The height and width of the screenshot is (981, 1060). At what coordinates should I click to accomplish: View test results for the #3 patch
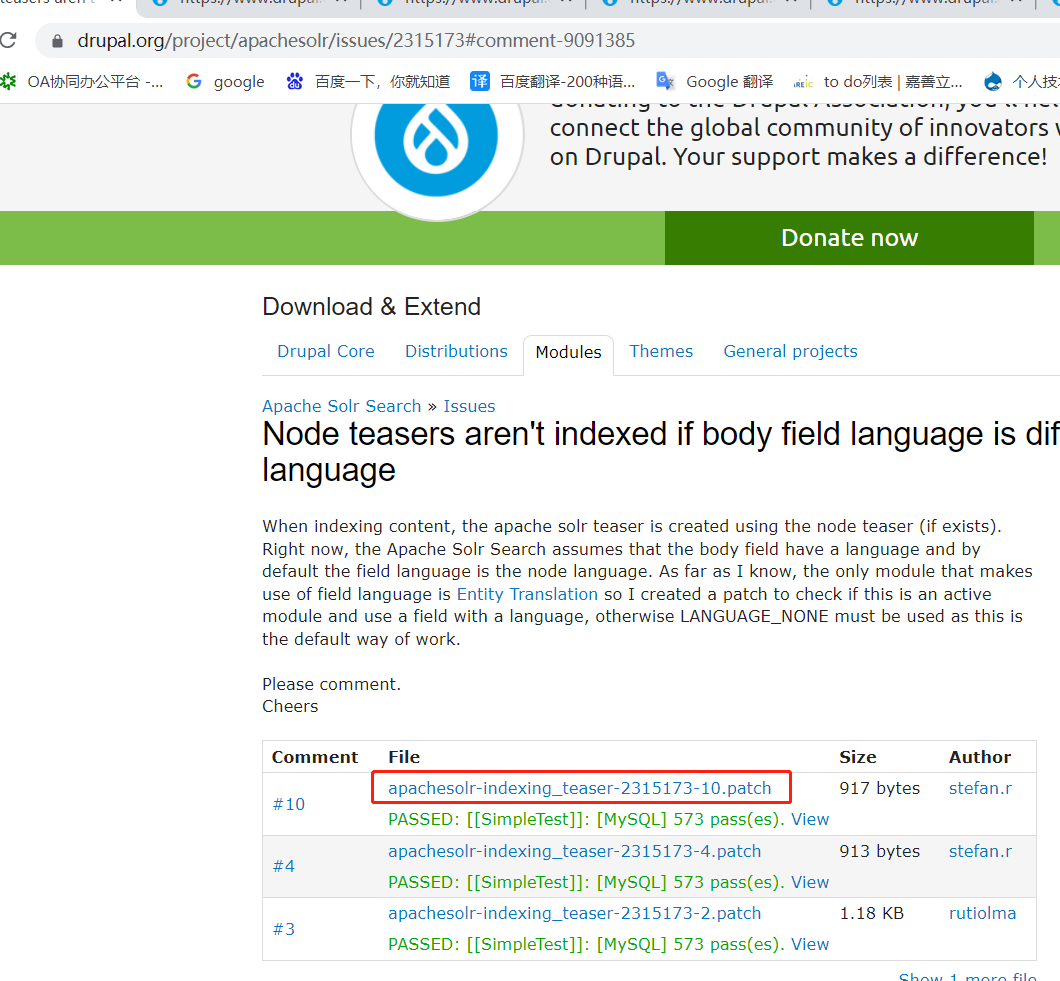pyautogui.click(x=810, y=944)
